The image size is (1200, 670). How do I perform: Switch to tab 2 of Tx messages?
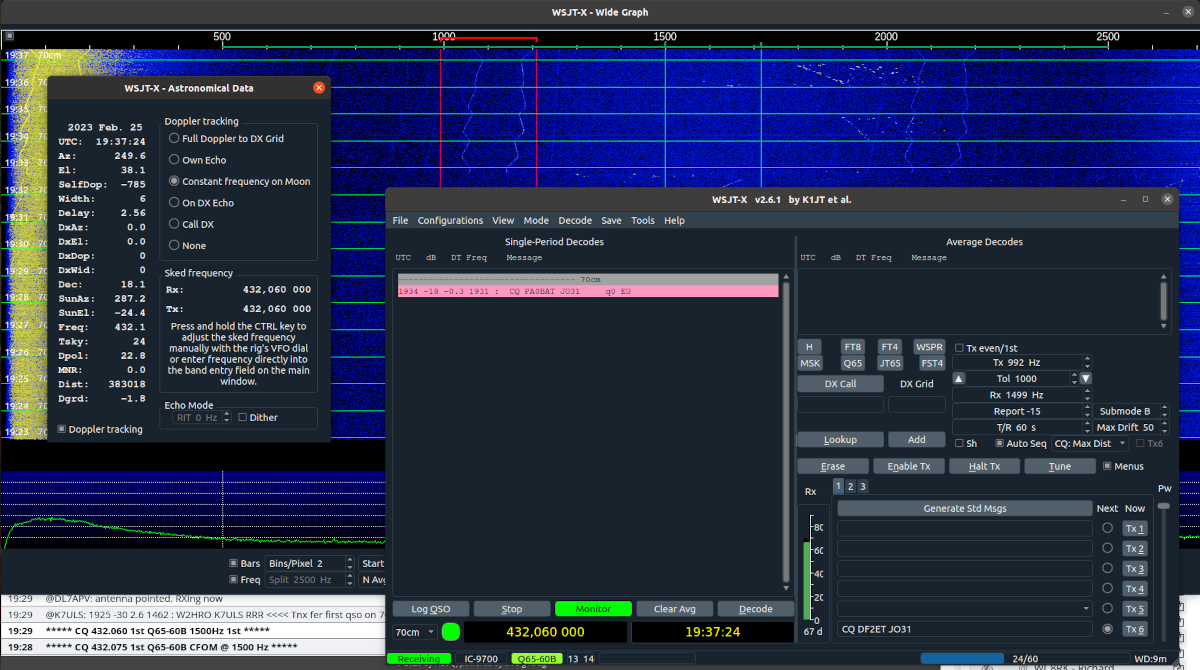click(x=850, y=486)
